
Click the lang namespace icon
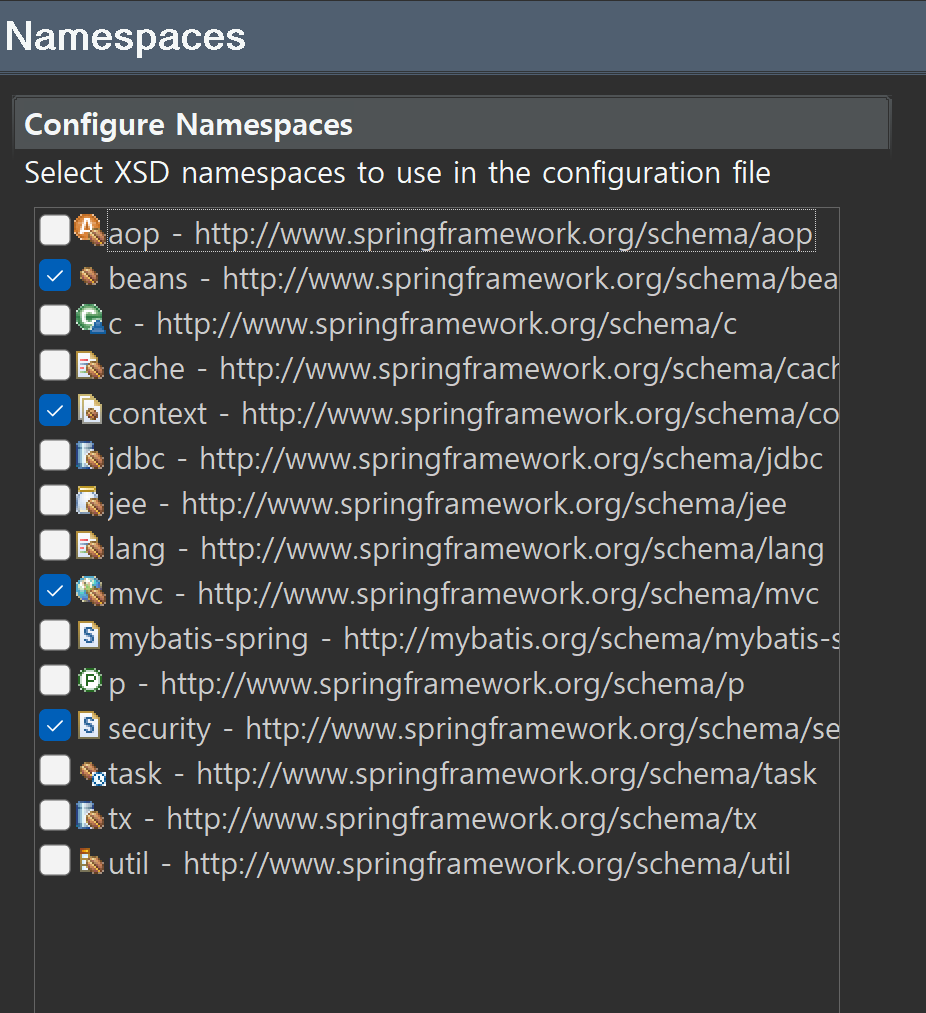(90, 546)
